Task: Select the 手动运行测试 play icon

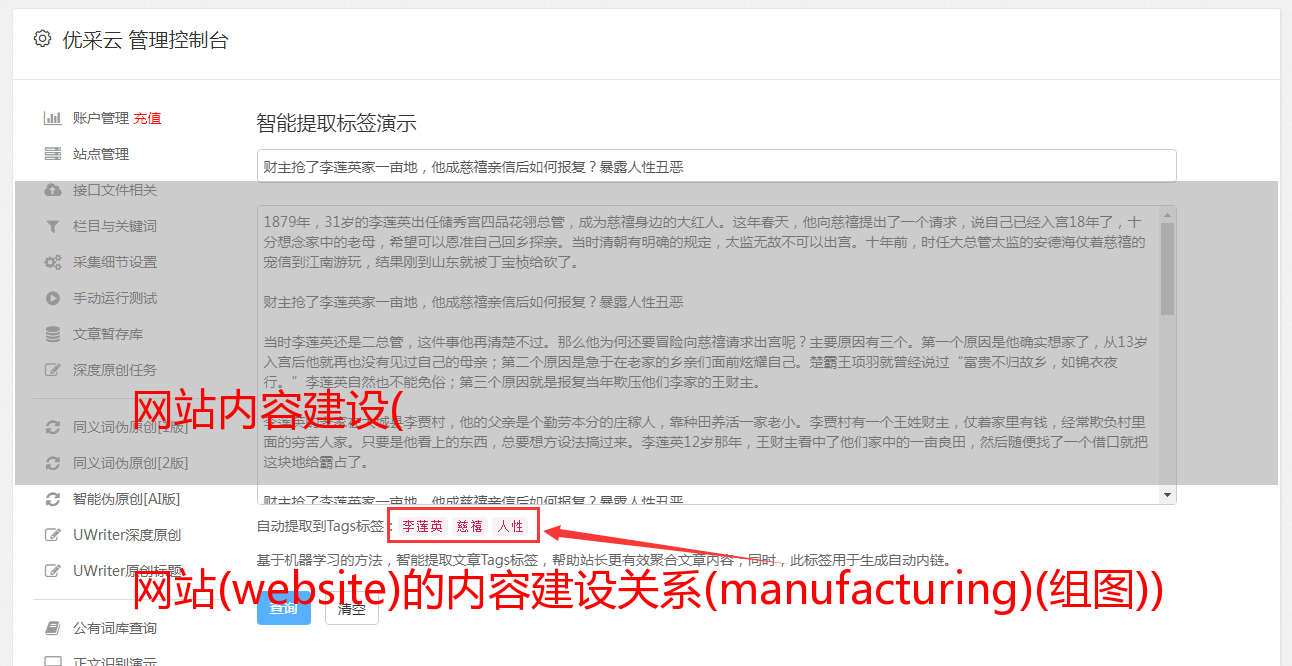Action: coord(53,298)
